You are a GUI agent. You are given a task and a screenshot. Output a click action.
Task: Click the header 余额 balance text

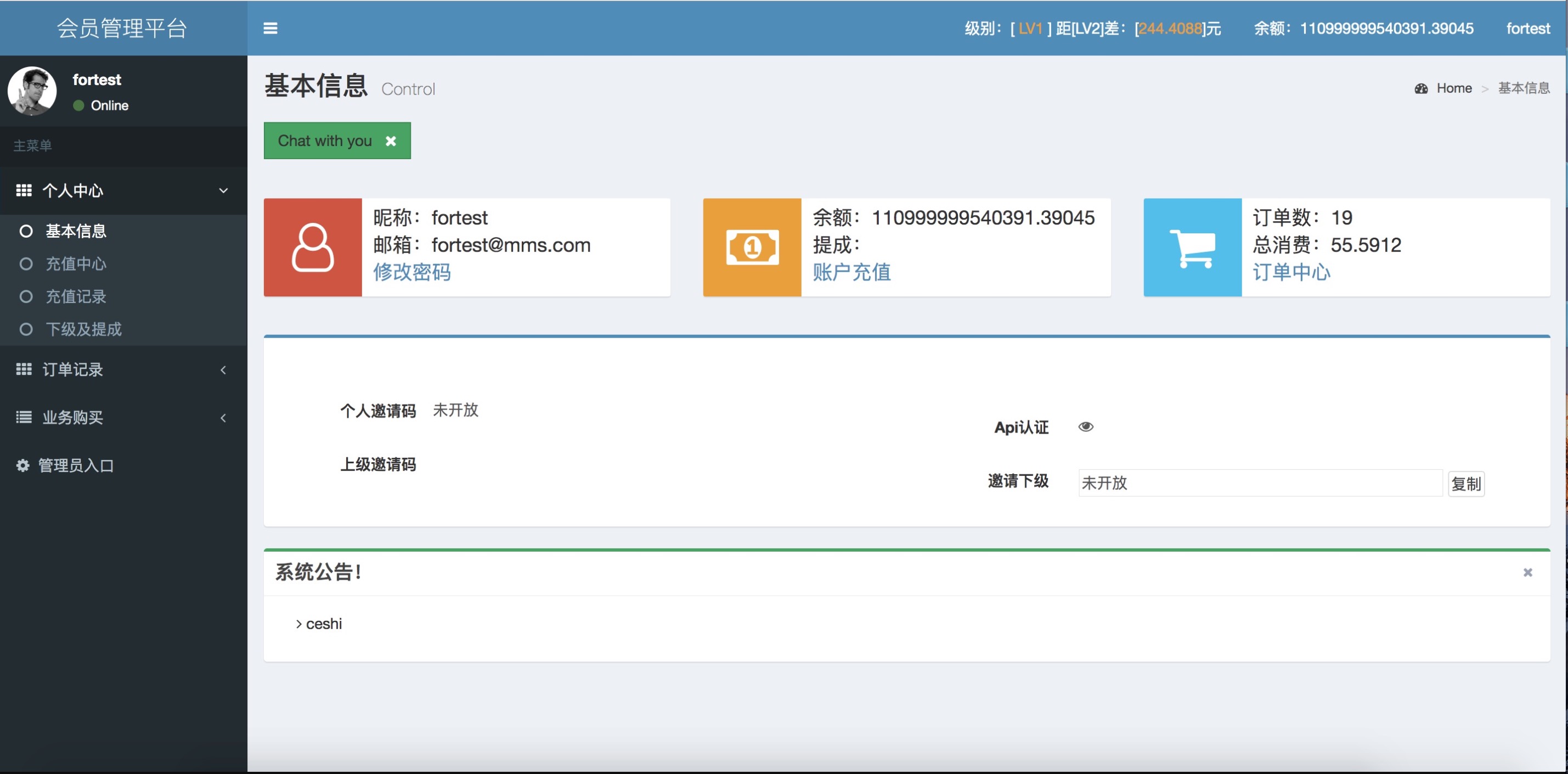pyautogui.click(x=1363, y=29)
